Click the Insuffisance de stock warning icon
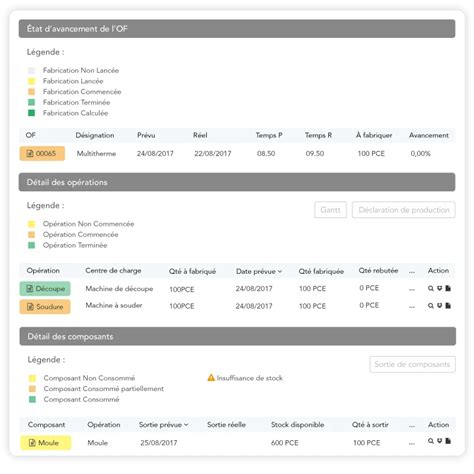This screenshot has height=474, width=474. (211, 378)
